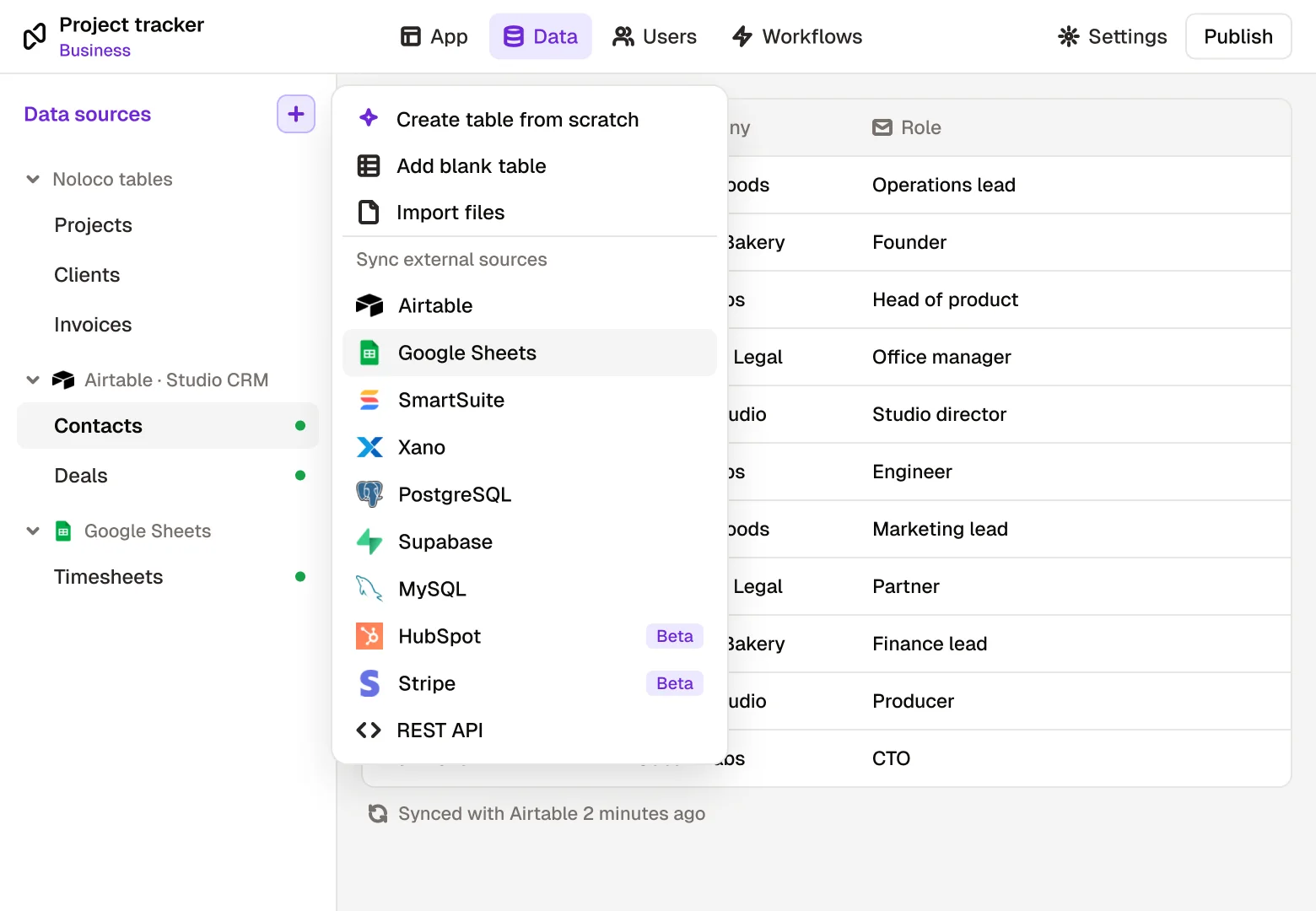Click the sparkle icon for Create table from scratch
1316x911 pixels.
(x=369, y=118)
